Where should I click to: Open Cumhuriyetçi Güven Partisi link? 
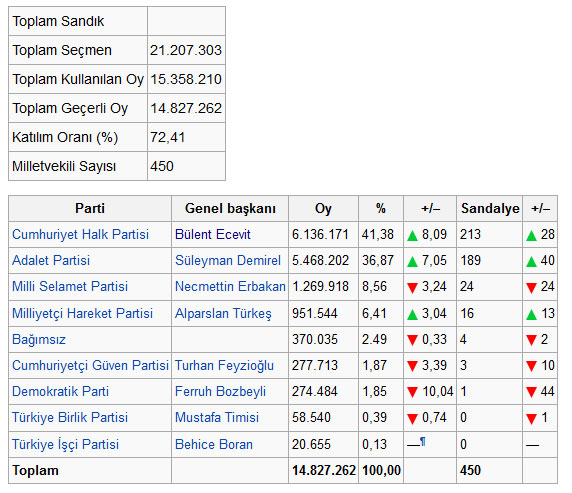click(x=90, y=365)
